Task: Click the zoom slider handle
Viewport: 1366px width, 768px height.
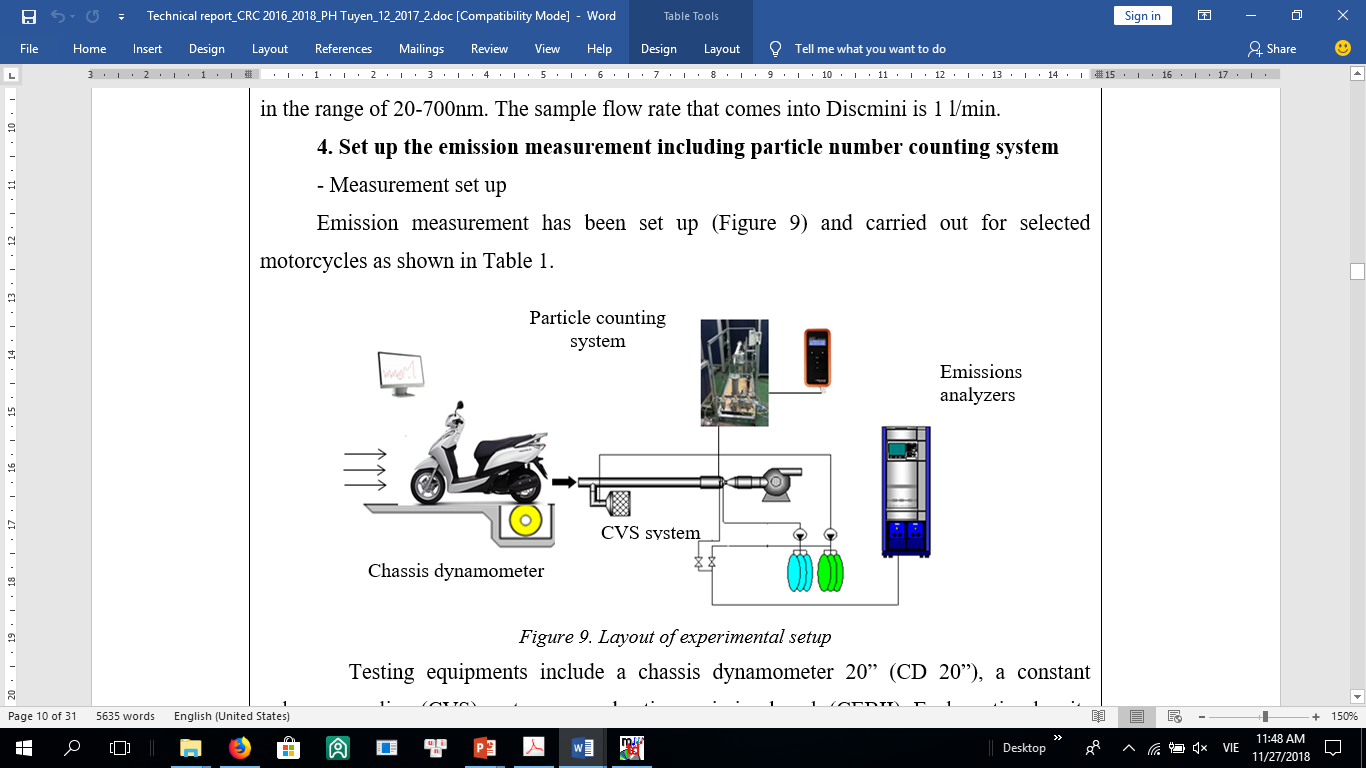Action: [1266, 716]
